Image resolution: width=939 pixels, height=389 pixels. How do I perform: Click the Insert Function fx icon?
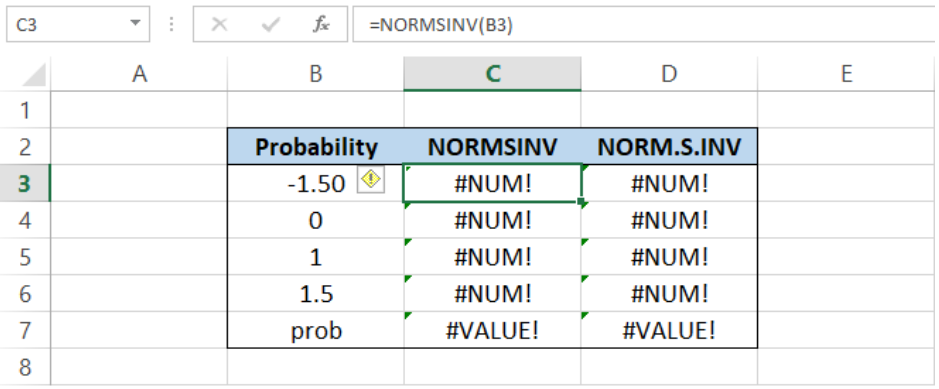322,25
